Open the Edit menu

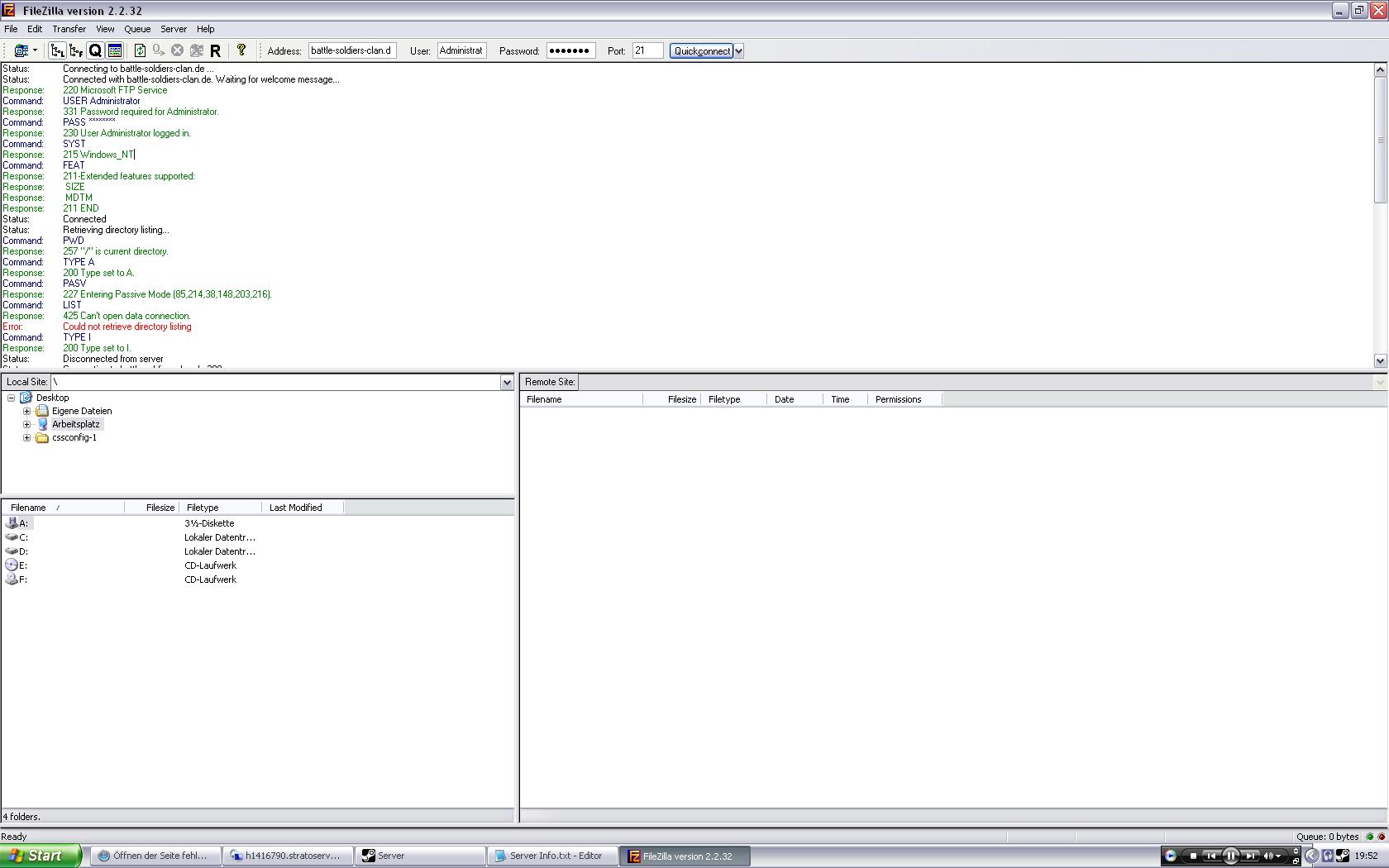coord(35,29)
